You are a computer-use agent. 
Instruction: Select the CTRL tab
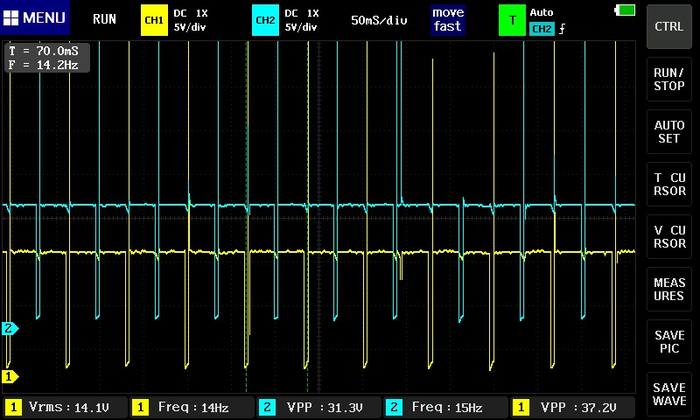click(x=669, y=26)
